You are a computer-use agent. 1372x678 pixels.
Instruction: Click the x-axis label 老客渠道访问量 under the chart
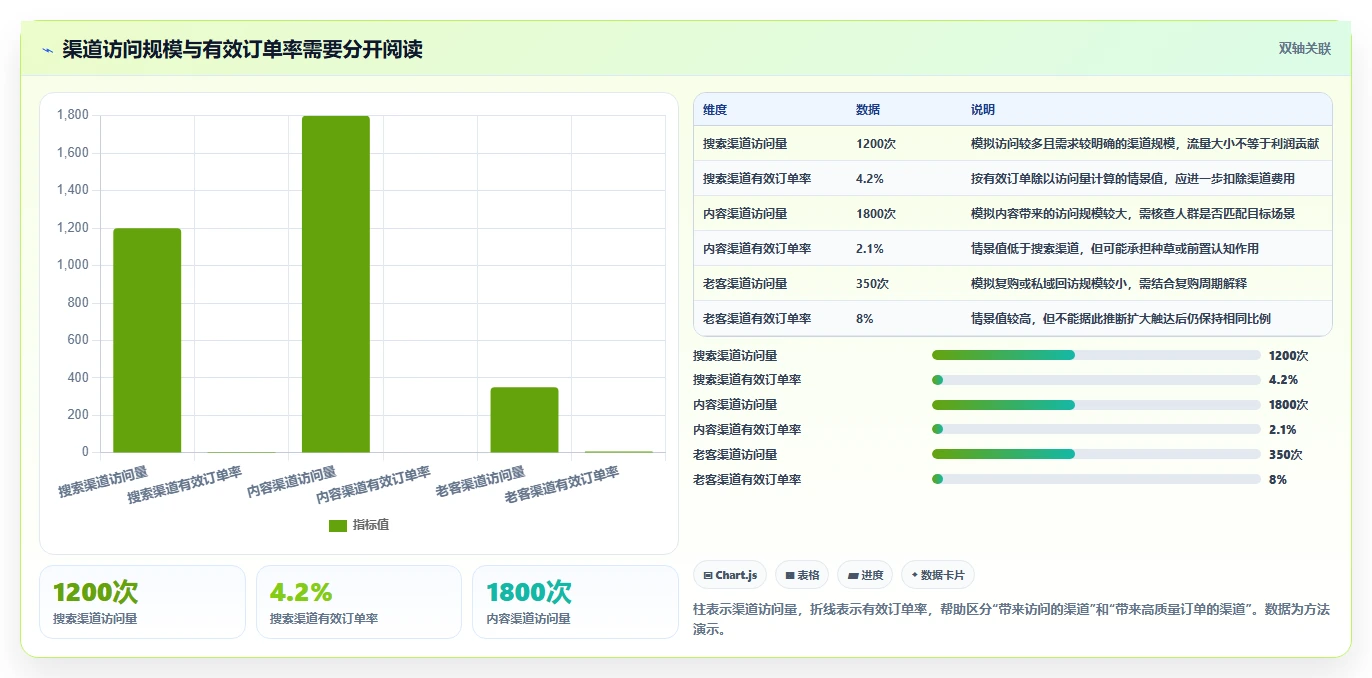481,482
